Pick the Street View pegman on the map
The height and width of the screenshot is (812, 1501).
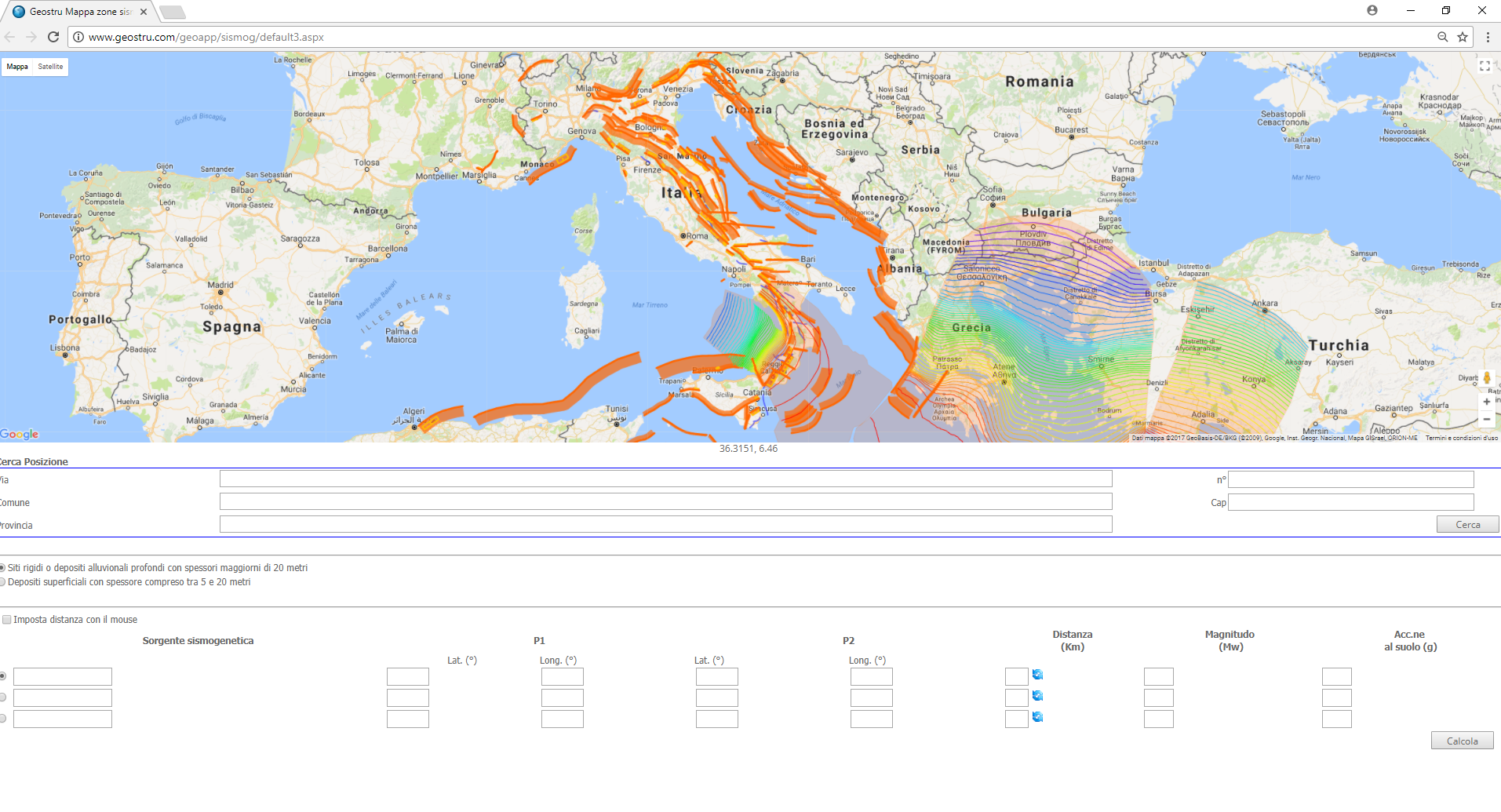(x=1486, y=378)
